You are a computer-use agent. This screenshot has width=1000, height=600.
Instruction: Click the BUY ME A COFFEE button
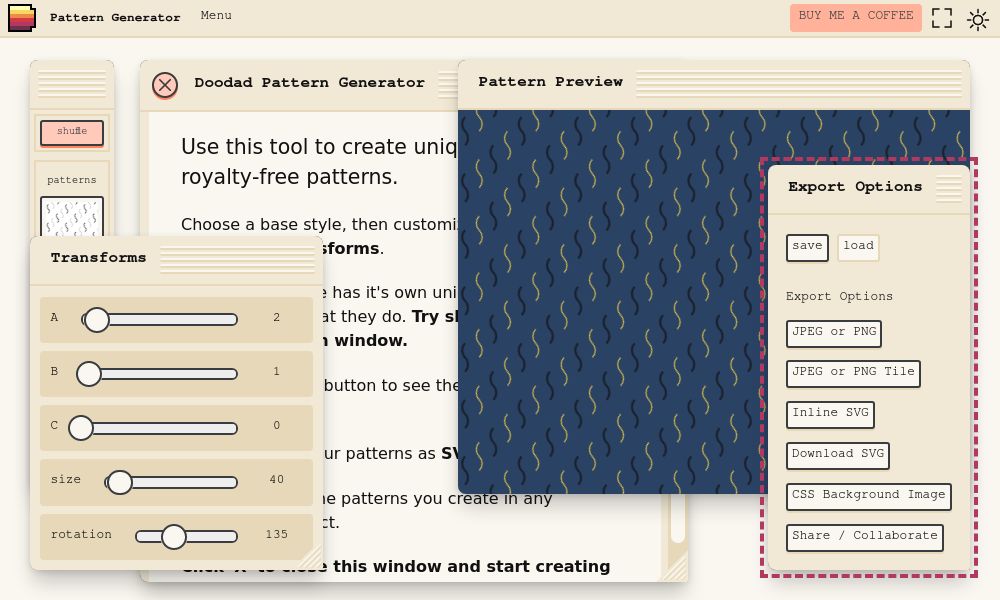(855, 17)
